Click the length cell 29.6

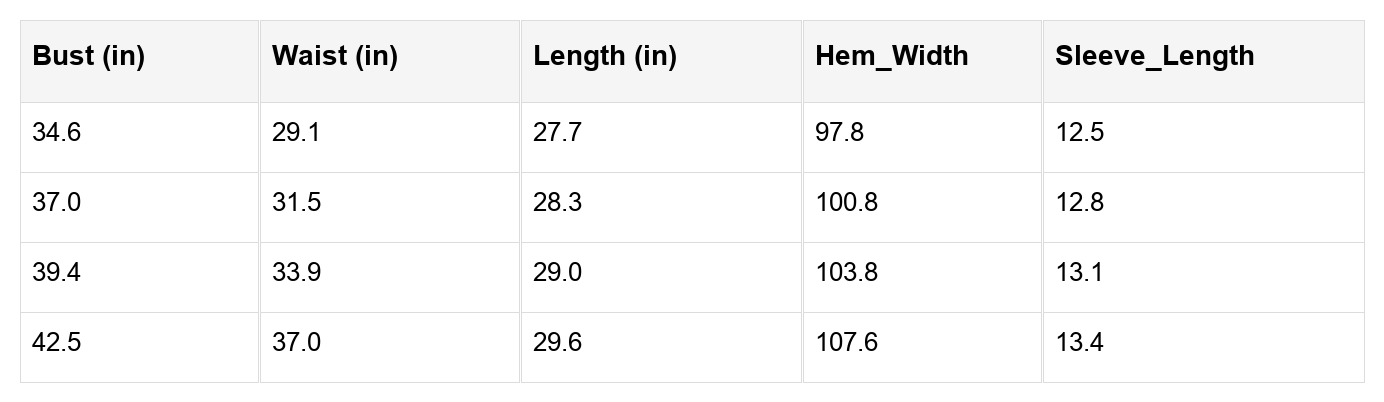557,343
